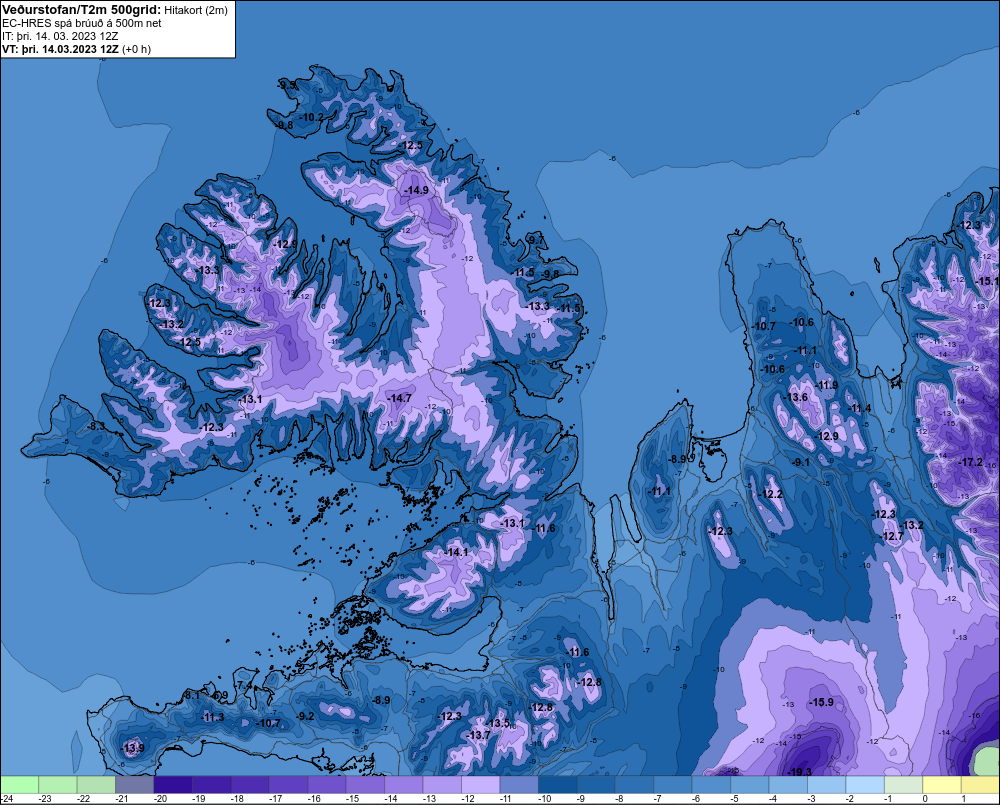
Task: Click the -10.2 temperature value on the map
Action: (312, 117)
